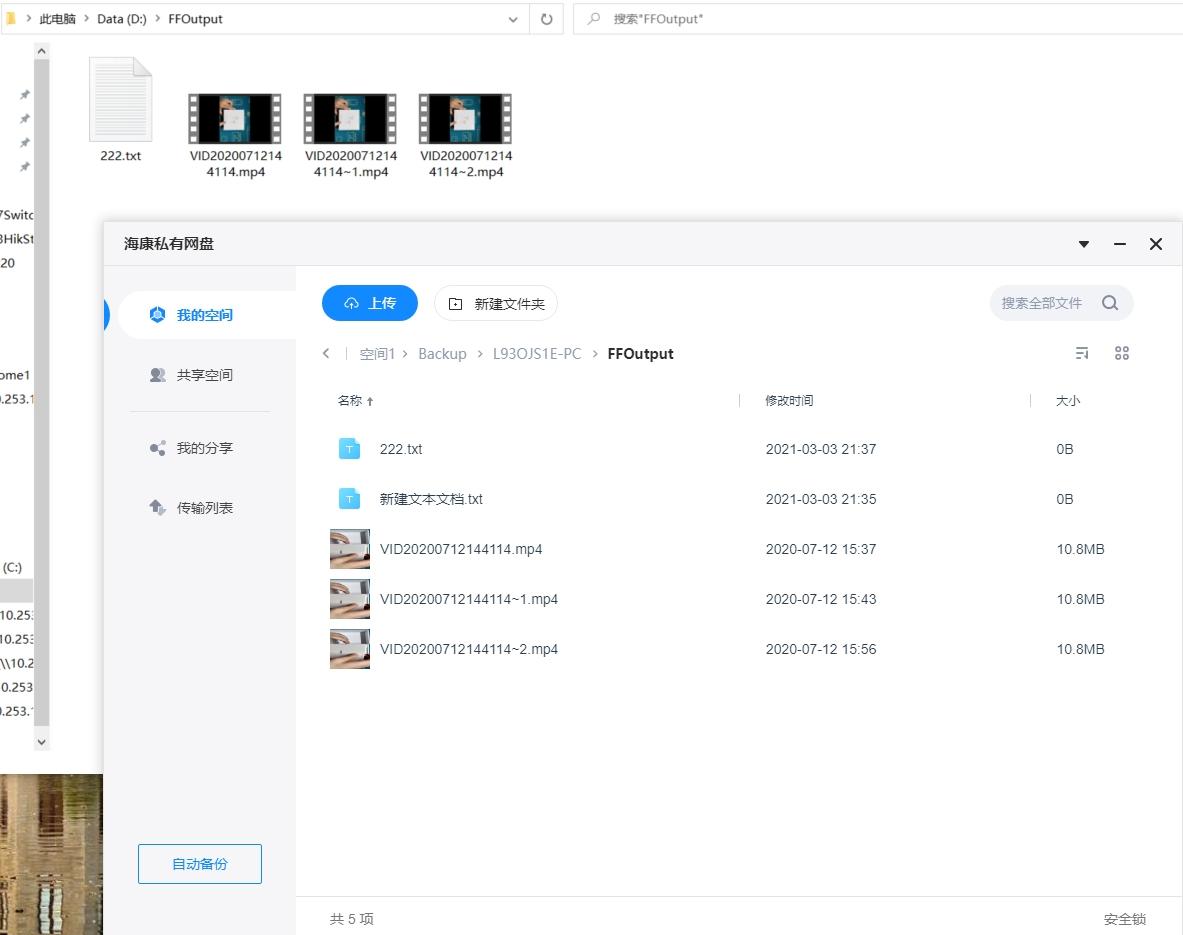Switch to 共享空间 in sidebar
The width and height of the screenshot is (1183, 935).
(x=204, y=375)
